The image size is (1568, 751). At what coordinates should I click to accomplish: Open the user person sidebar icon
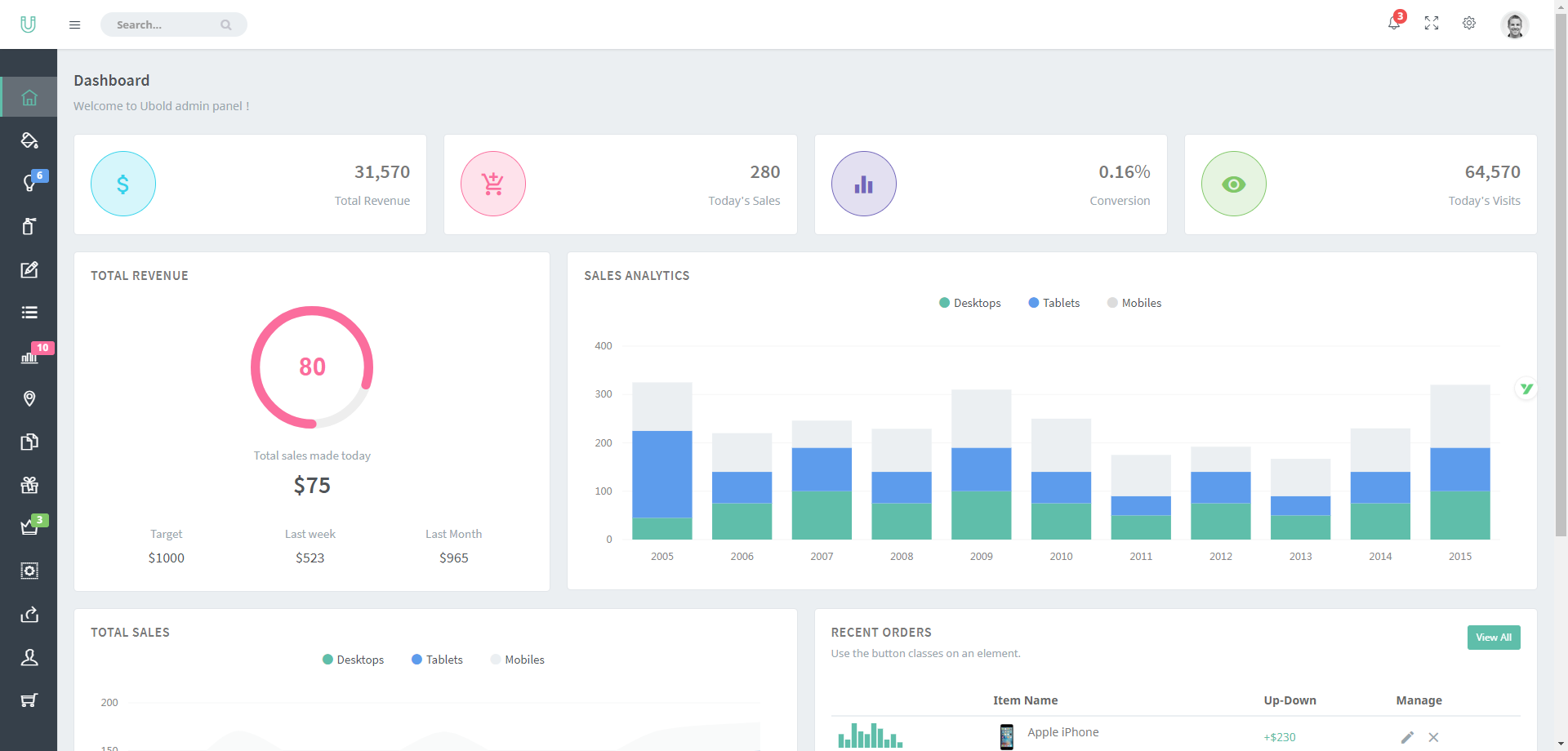click(x=29, y=657)
